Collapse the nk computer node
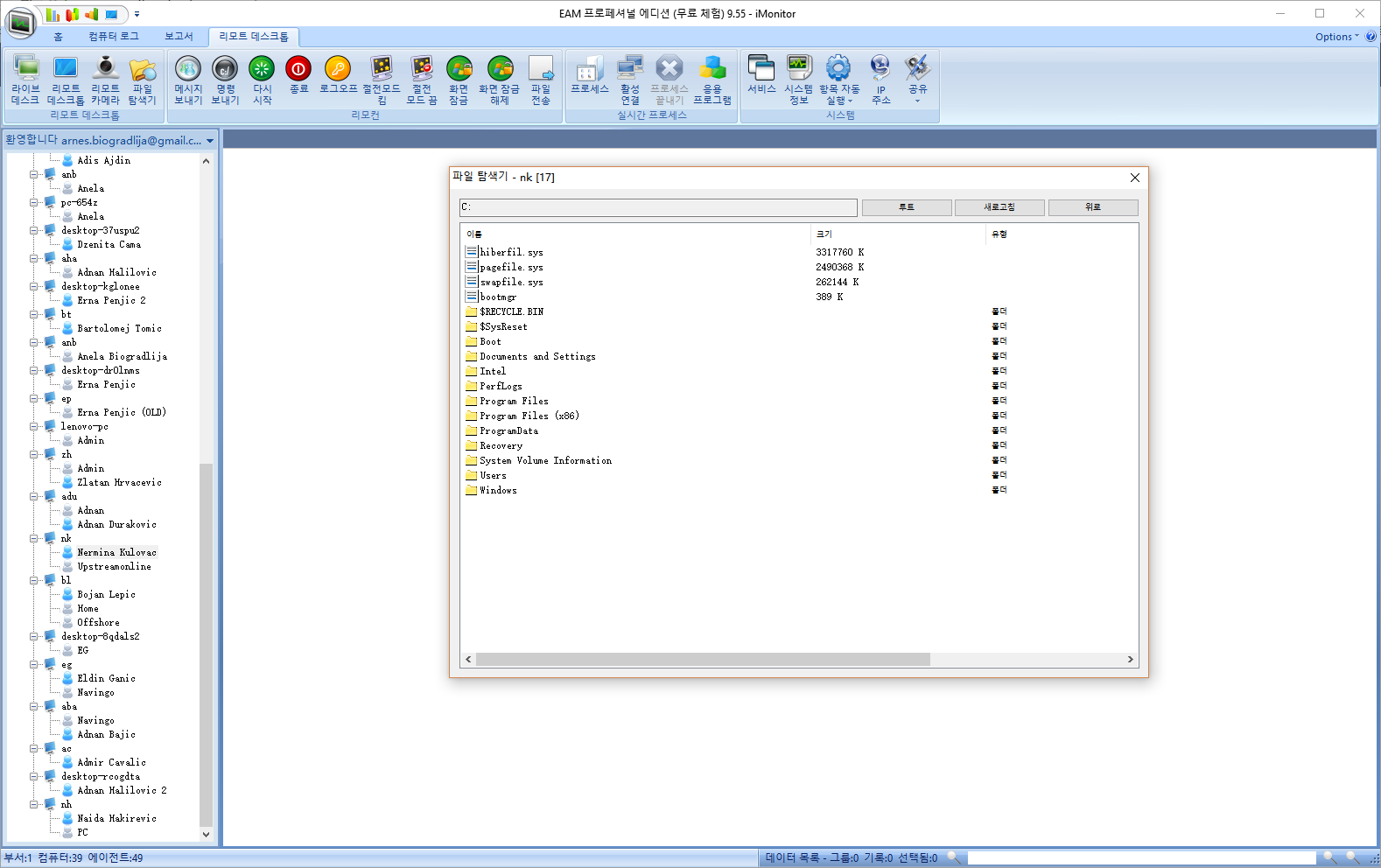Image resolution: width=1381 pixels, height=868 pixels. point(33,538)
